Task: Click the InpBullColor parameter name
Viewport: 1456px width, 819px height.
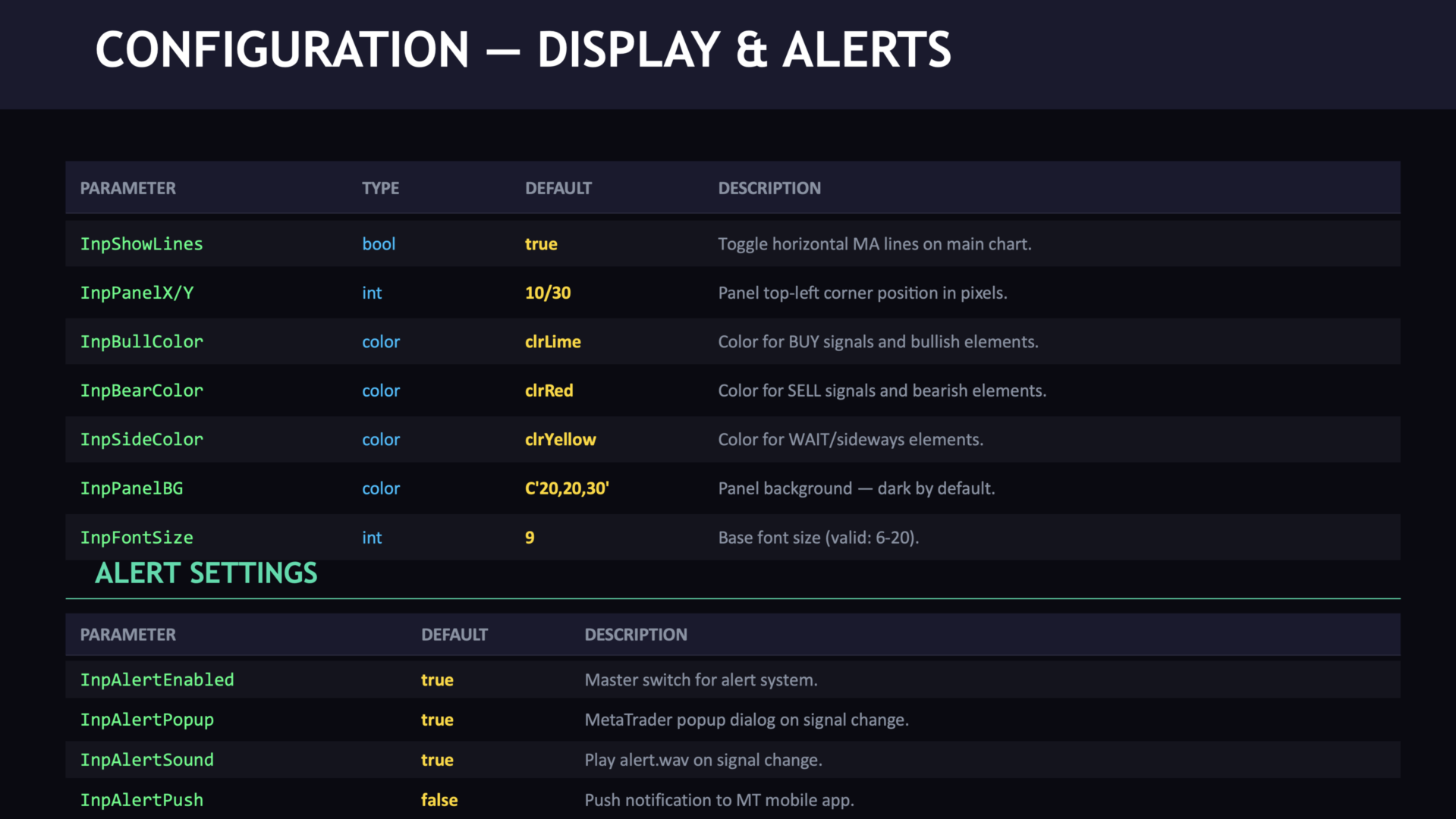Action: click(141, 342)
